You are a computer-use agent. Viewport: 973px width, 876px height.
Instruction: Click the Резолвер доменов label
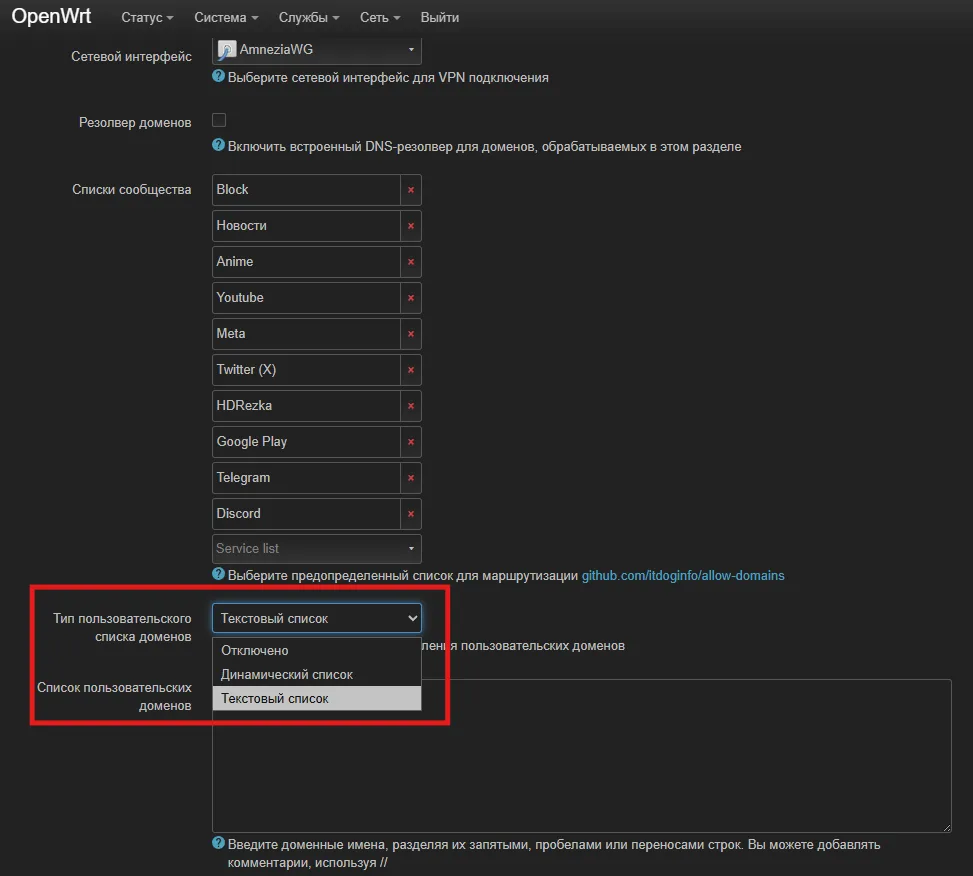coord(135,122)
